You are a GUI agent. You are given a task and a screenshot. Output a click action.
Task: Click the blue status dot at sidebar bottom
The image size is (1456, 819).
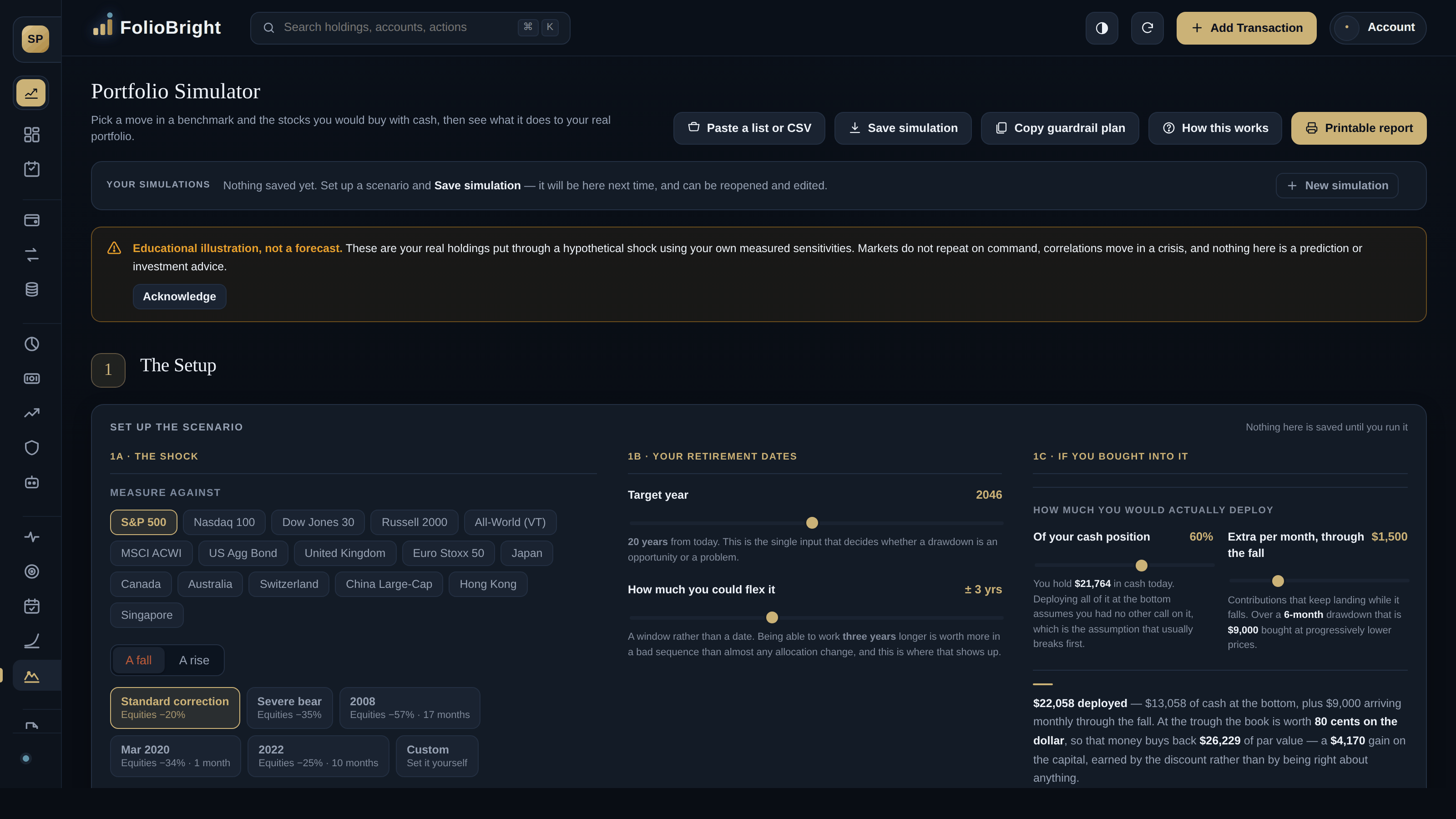25,758
